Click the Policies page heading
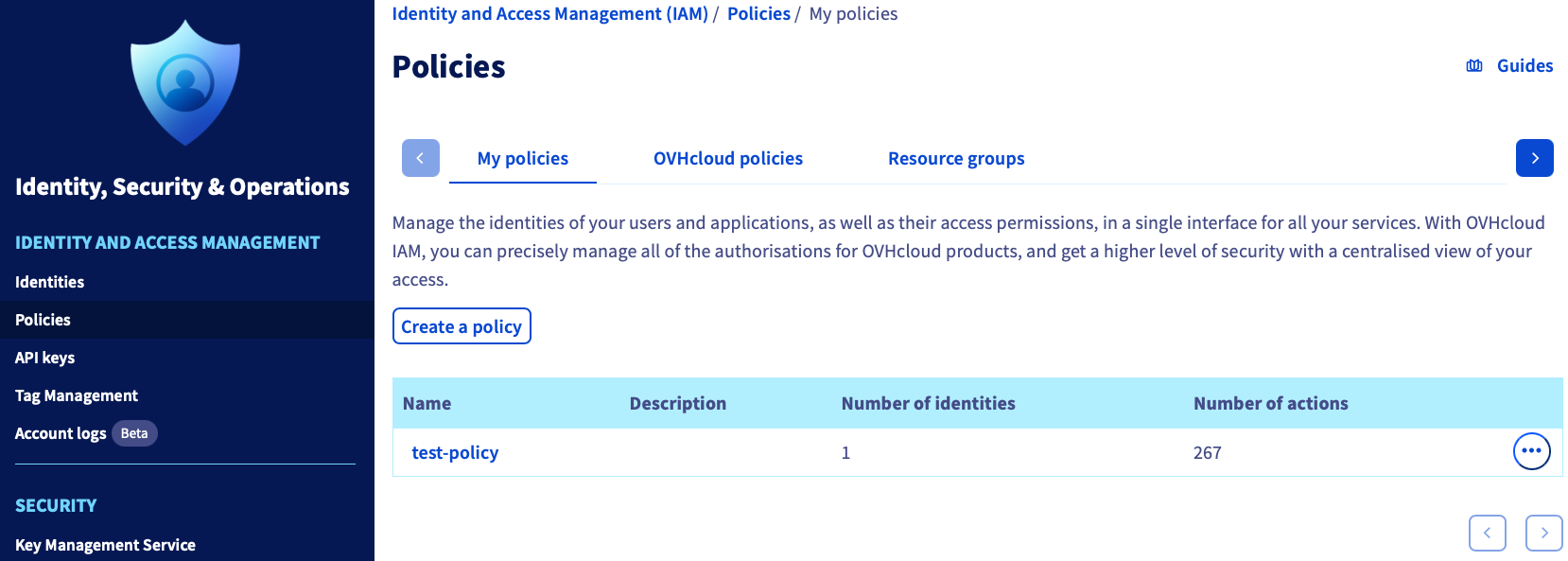The image size is (1568, 561). click(449, 67)
